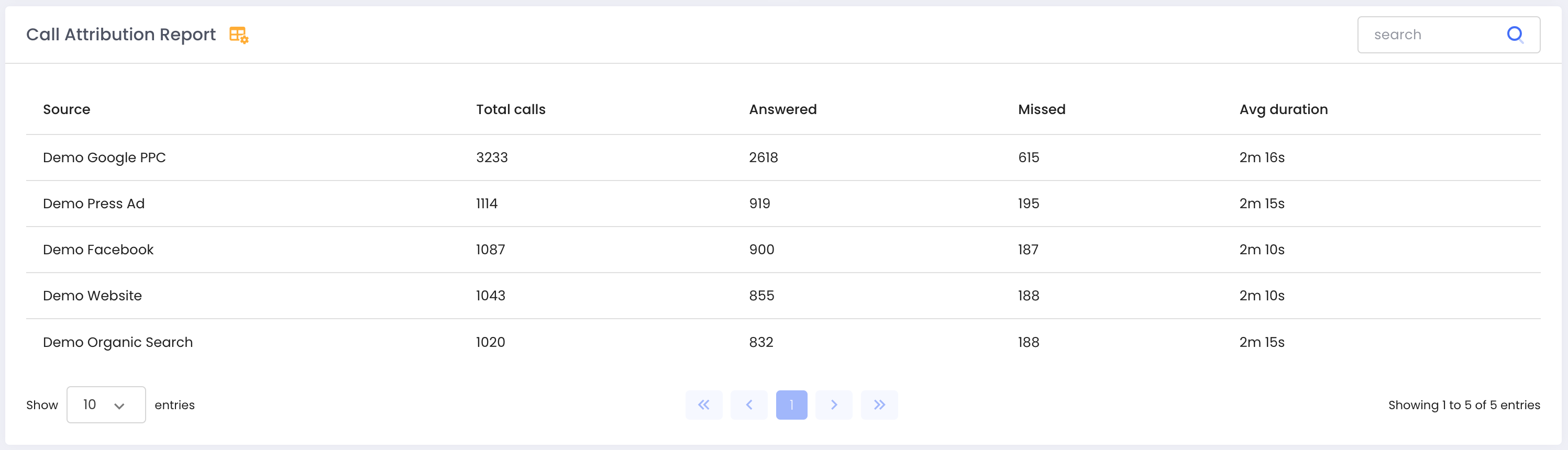Select the Demo Press Ad row
The height and width of the screenshot is (450, 1568).
(x=783, y=204)
